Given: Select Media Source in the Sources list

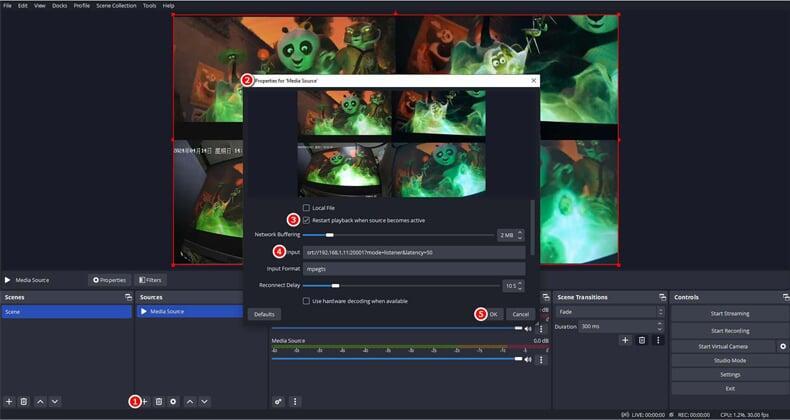Looking at the screenshot, I should click(190, 312).
